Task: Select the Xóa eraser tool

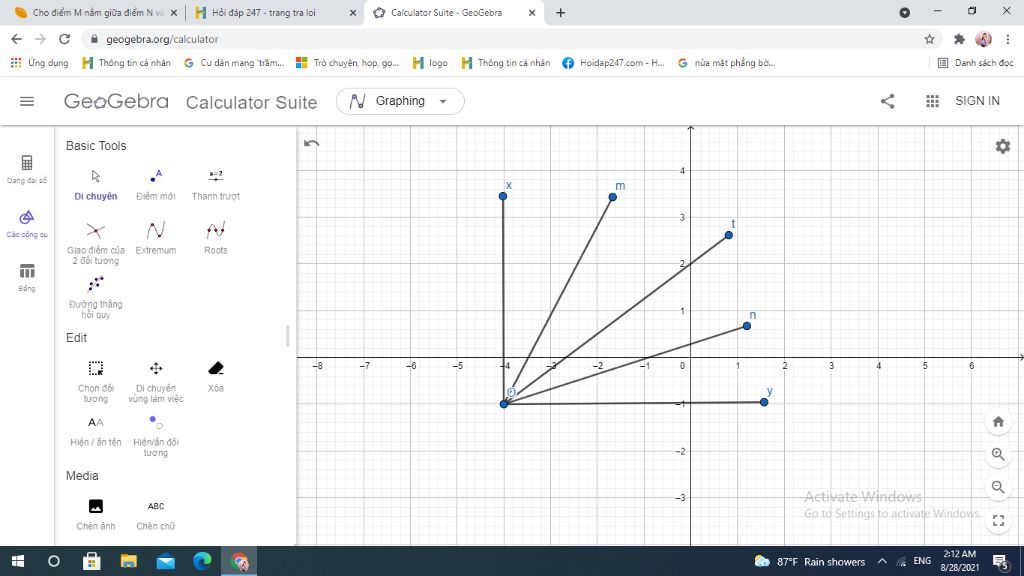Action: (x=216, y=377)
